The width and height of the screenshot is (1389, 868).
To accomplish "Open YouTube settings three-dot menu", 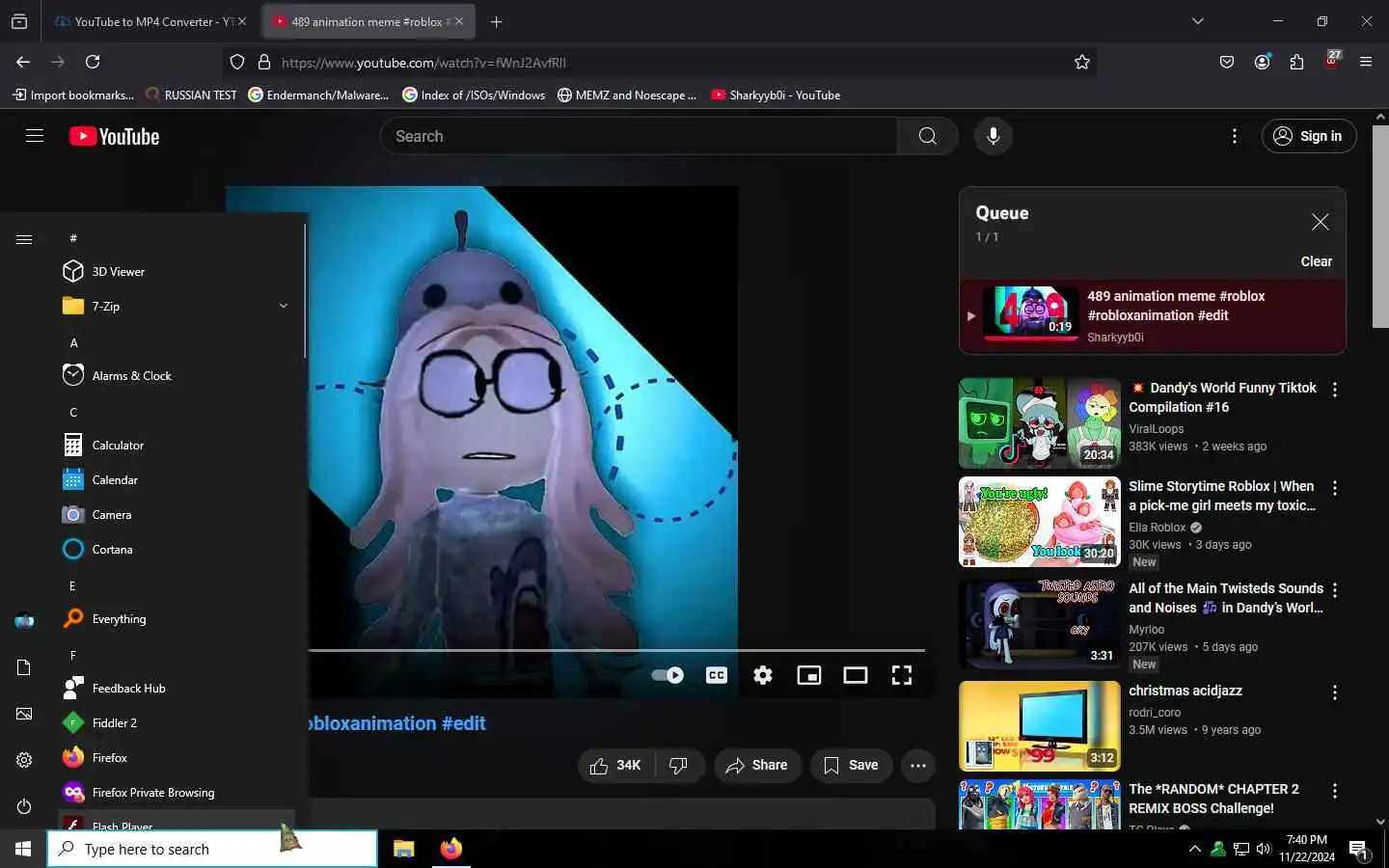I will tap(1234, 136).
